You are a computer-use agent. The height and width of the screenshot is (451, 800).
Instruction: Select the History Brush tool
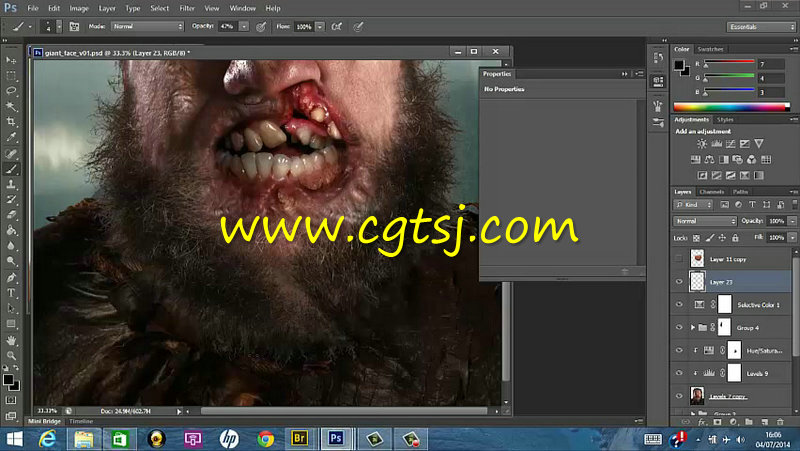point(11,199)
